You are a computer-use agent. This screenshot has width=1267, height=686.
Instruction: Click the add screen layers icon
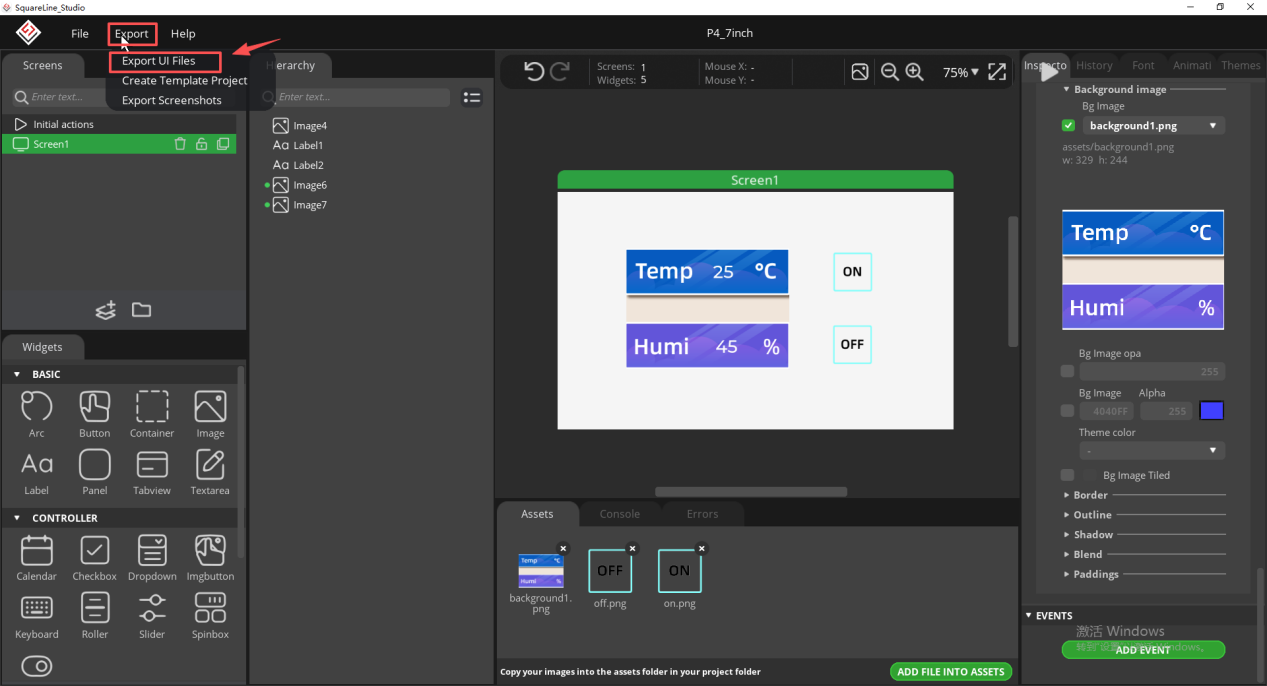tap(106, 310)
